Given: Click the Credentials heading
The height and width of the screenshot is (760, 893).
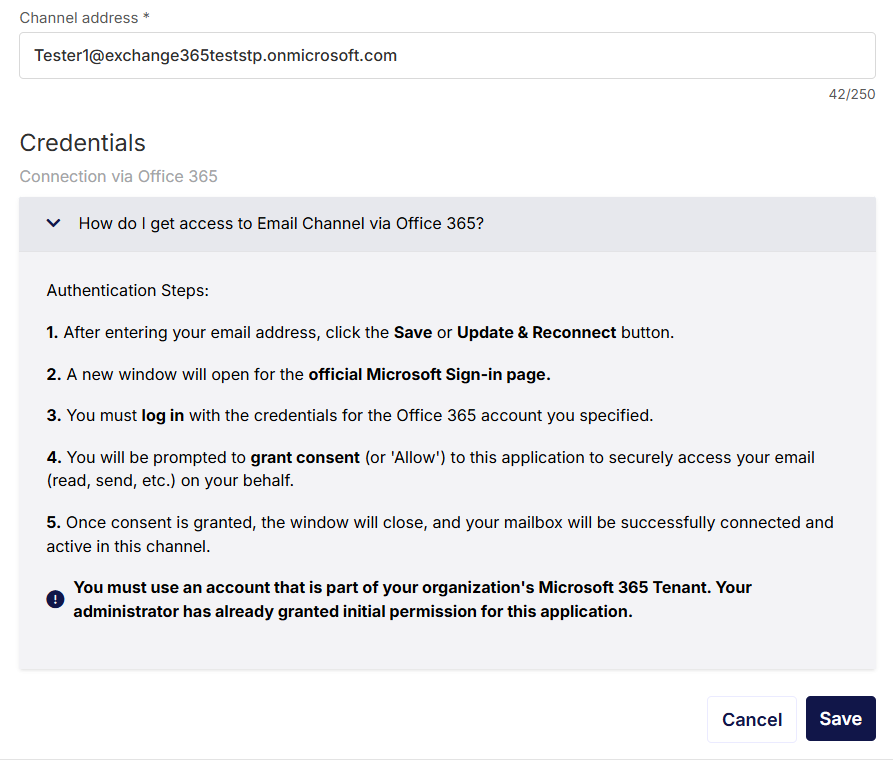Looking at the screenshot, I should point(83,143).
